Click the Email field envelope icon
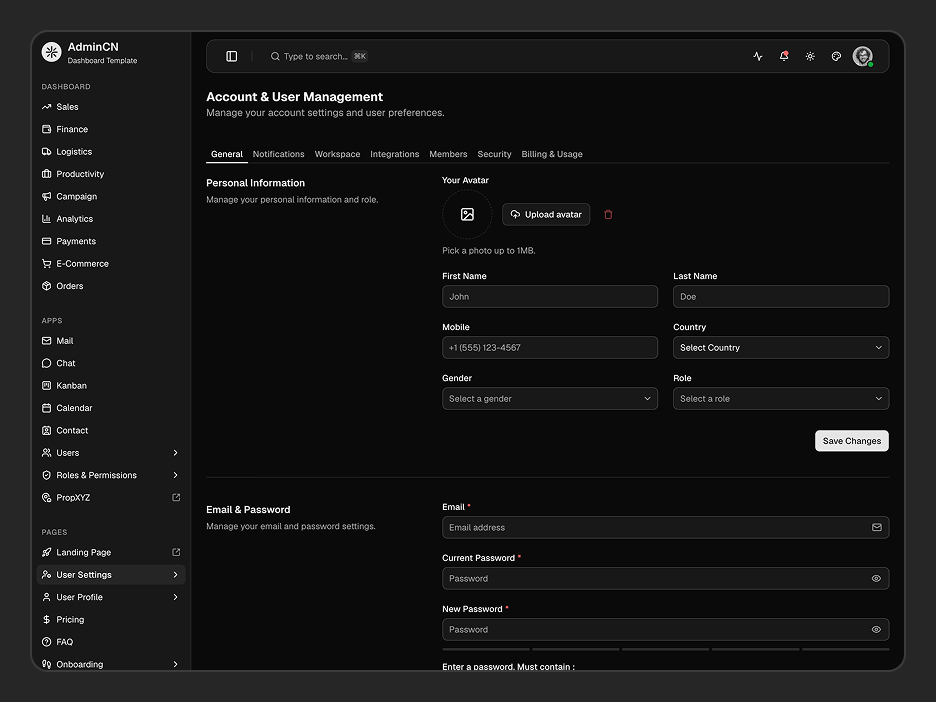936x702 pixels. (877, 528)
